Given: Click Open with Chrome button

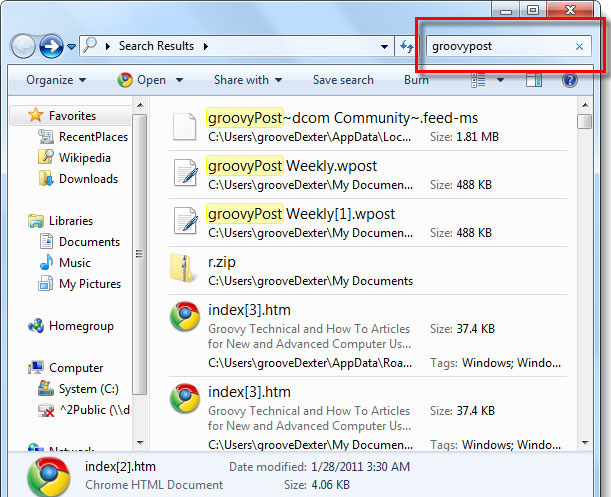Looking at the screenshot, I should click(x=142, y=80).
